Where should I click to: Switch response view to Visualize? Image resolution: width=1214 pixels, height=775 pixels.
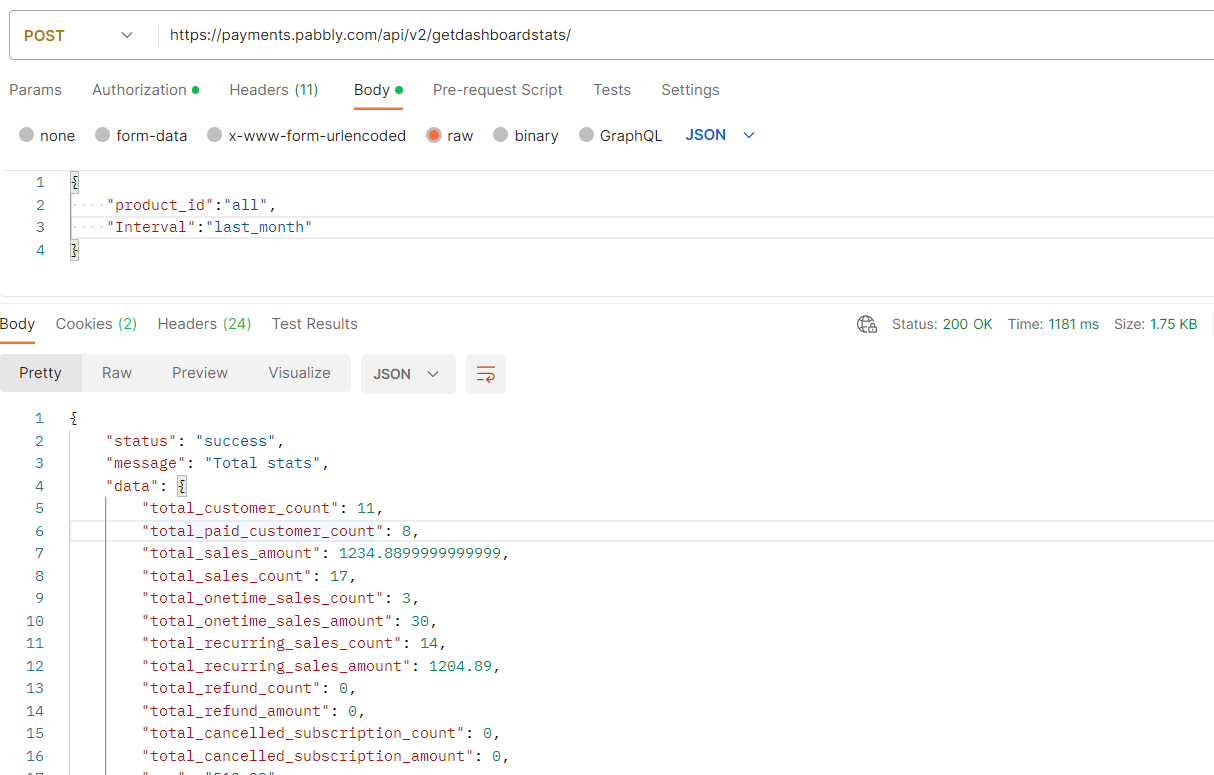tap(299, 373)
